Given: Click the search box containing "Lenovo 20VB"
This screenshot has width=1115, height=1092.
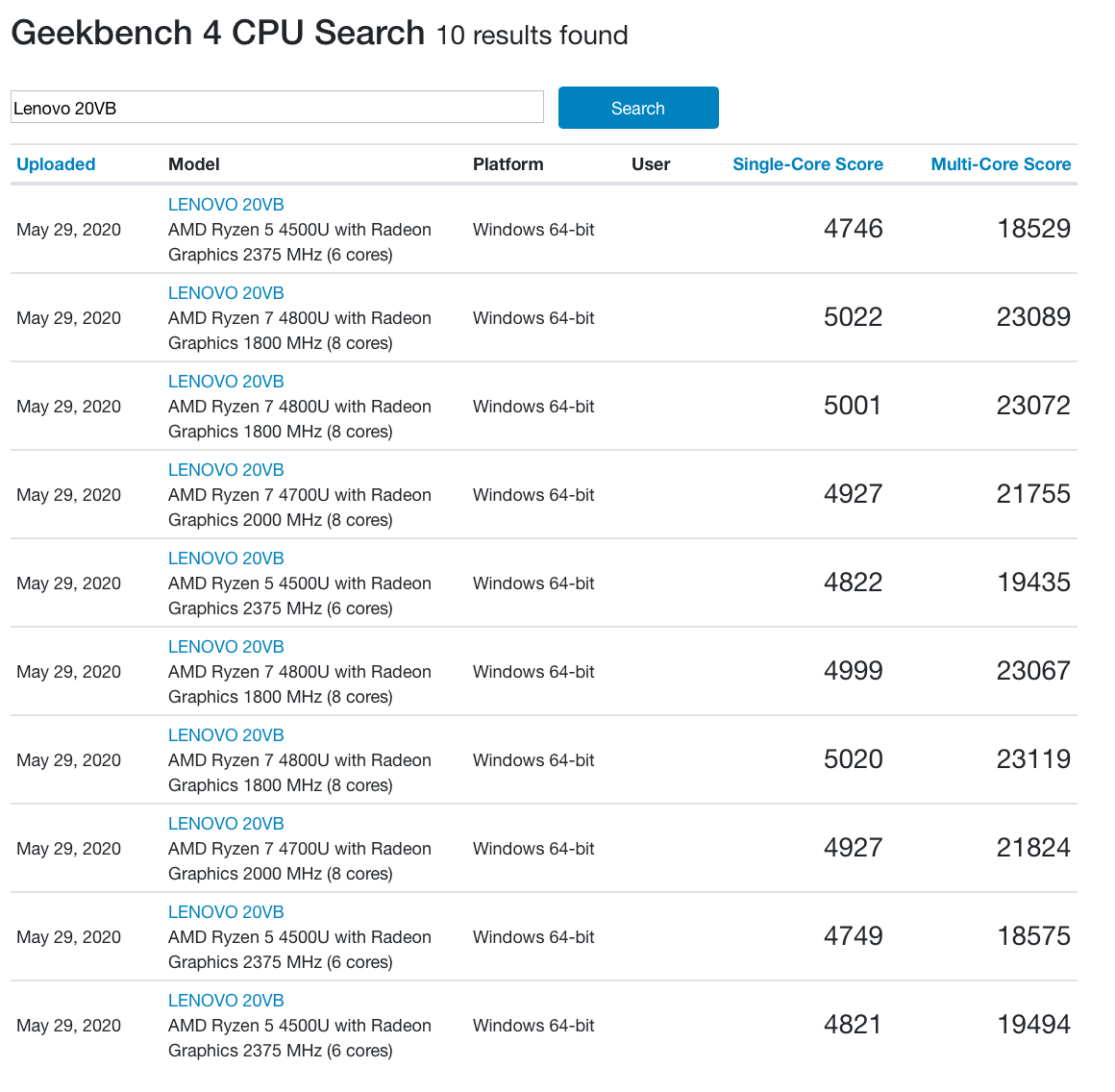Looking at the screenshot, I should click(278, 108).
